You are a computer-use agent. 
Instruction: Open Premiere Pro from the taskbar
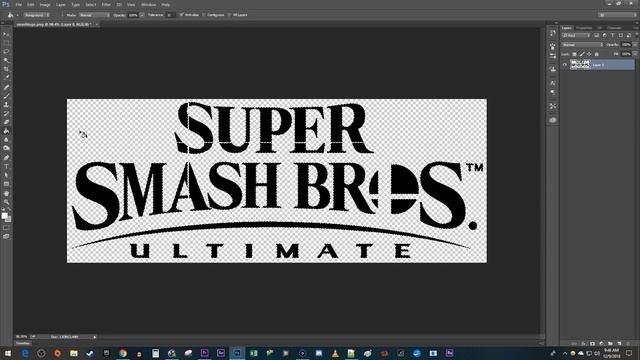click(x=204, y=353)
